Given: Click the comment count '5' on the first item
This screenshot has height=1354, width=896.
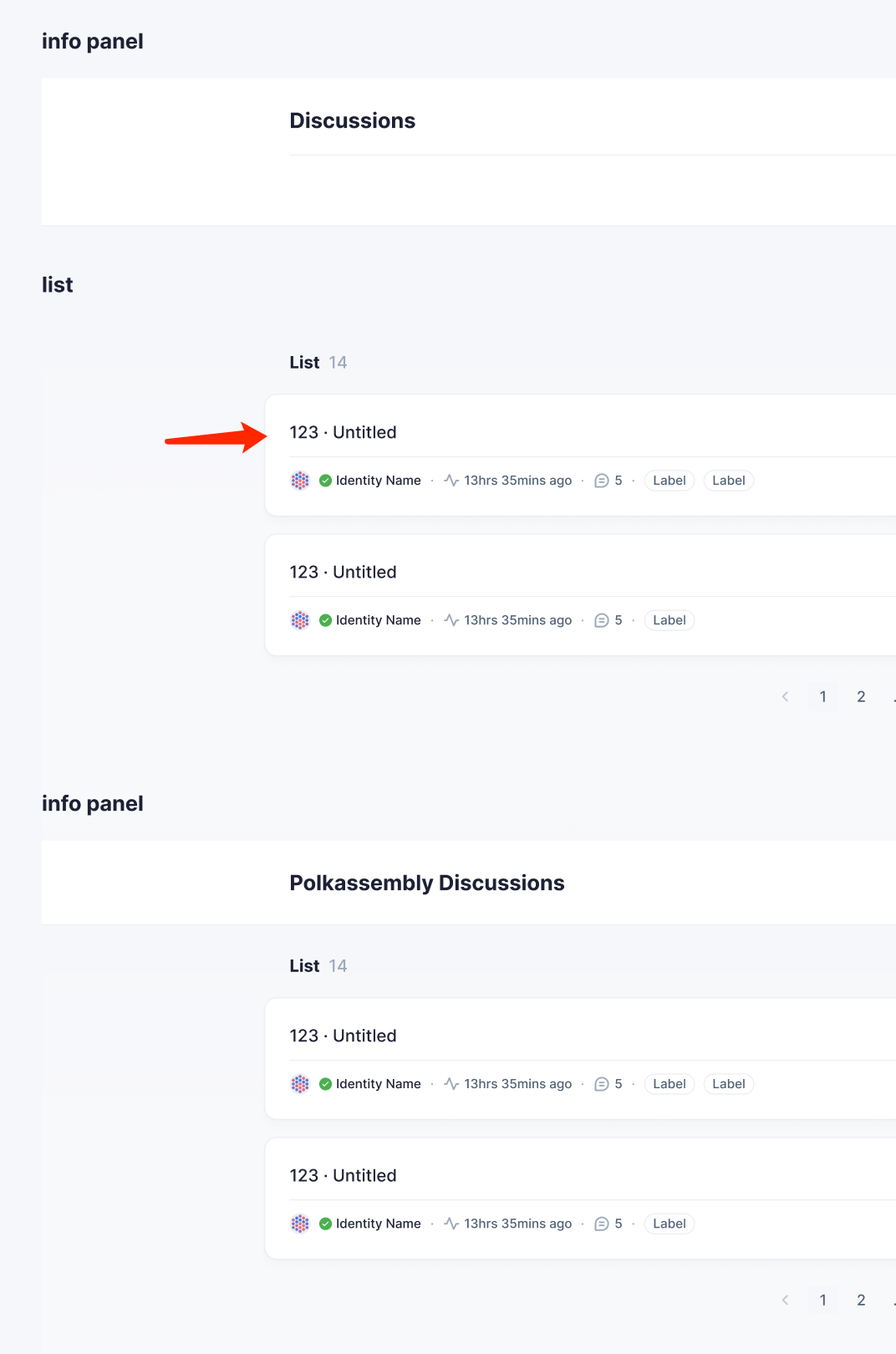Looking at the screenshot, I should 619,481.
